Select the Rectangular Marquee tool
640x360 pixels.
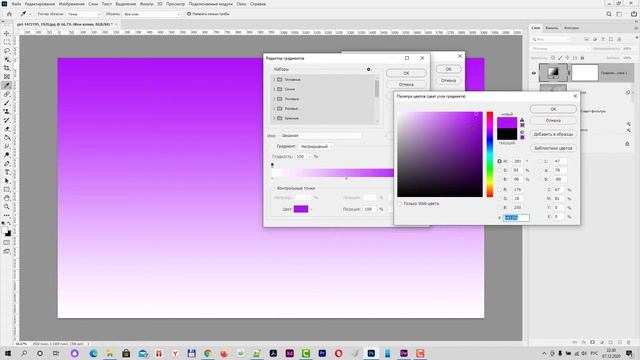pos(7,42)
